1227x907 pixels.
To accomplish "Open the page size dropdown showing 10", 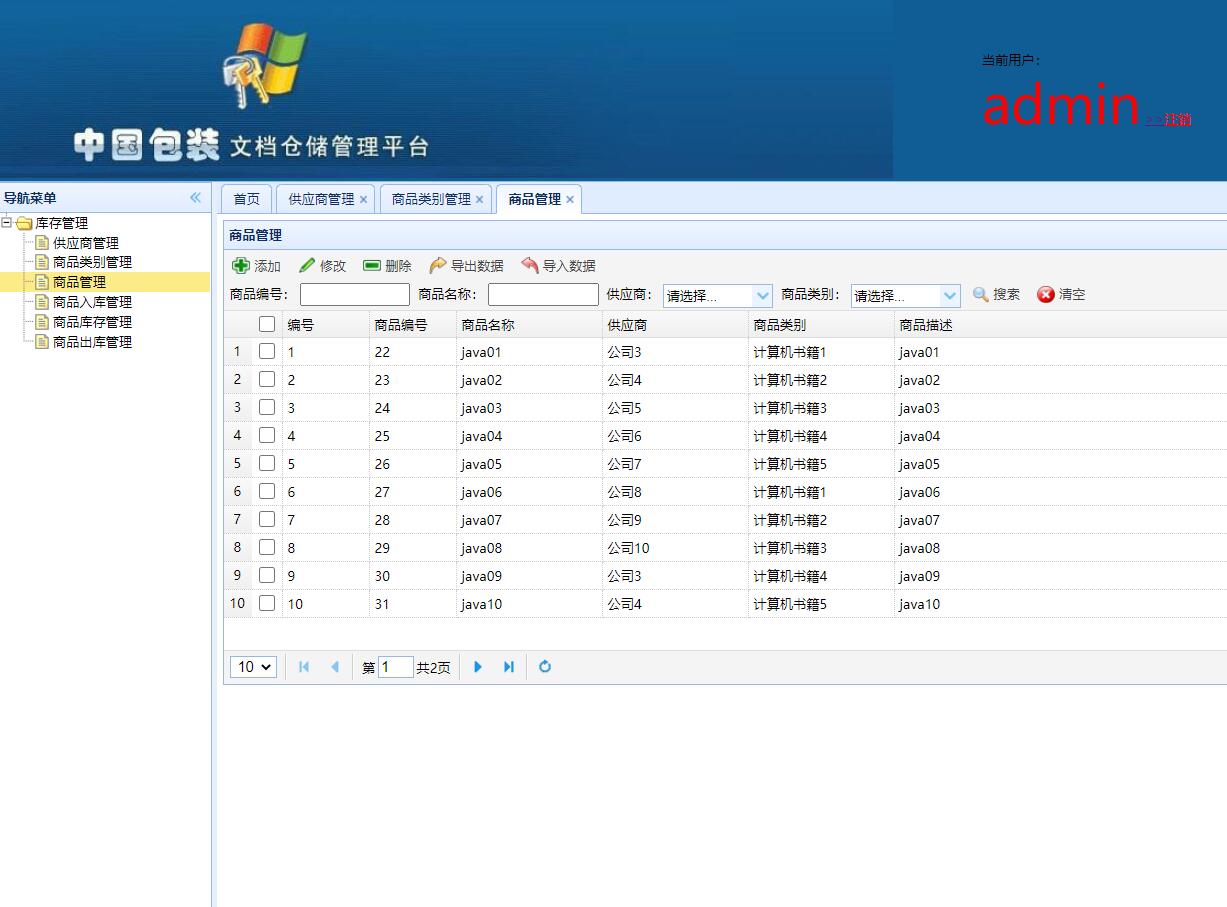I will point(253,666).
